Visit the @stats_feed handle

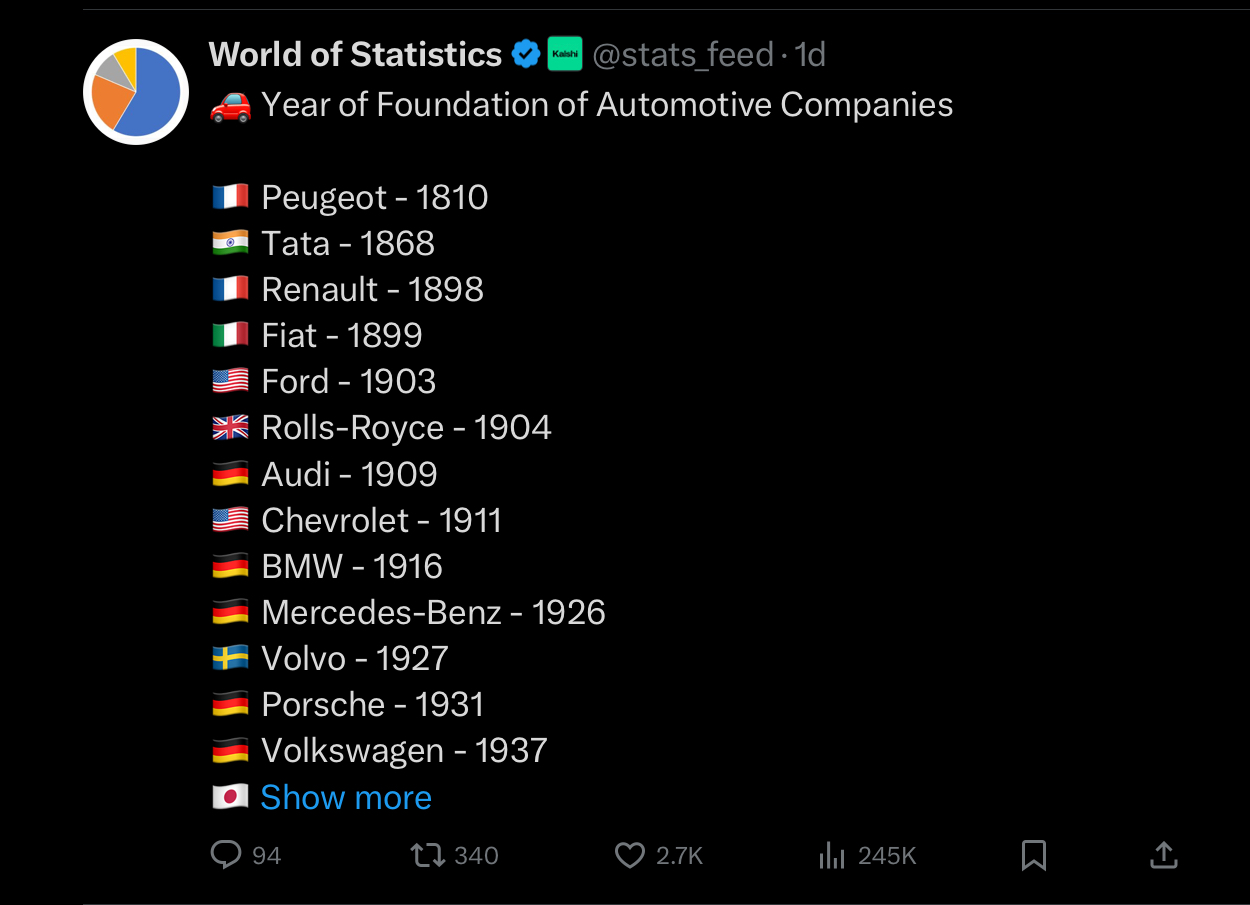tap(683, 54)
